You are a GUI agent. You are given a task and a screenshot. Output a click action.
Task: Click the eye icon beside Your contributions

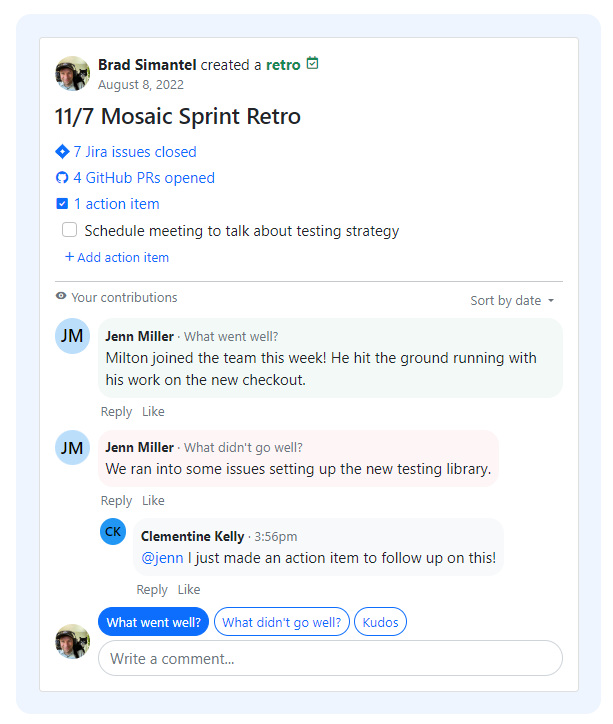(x=62, y=297)
